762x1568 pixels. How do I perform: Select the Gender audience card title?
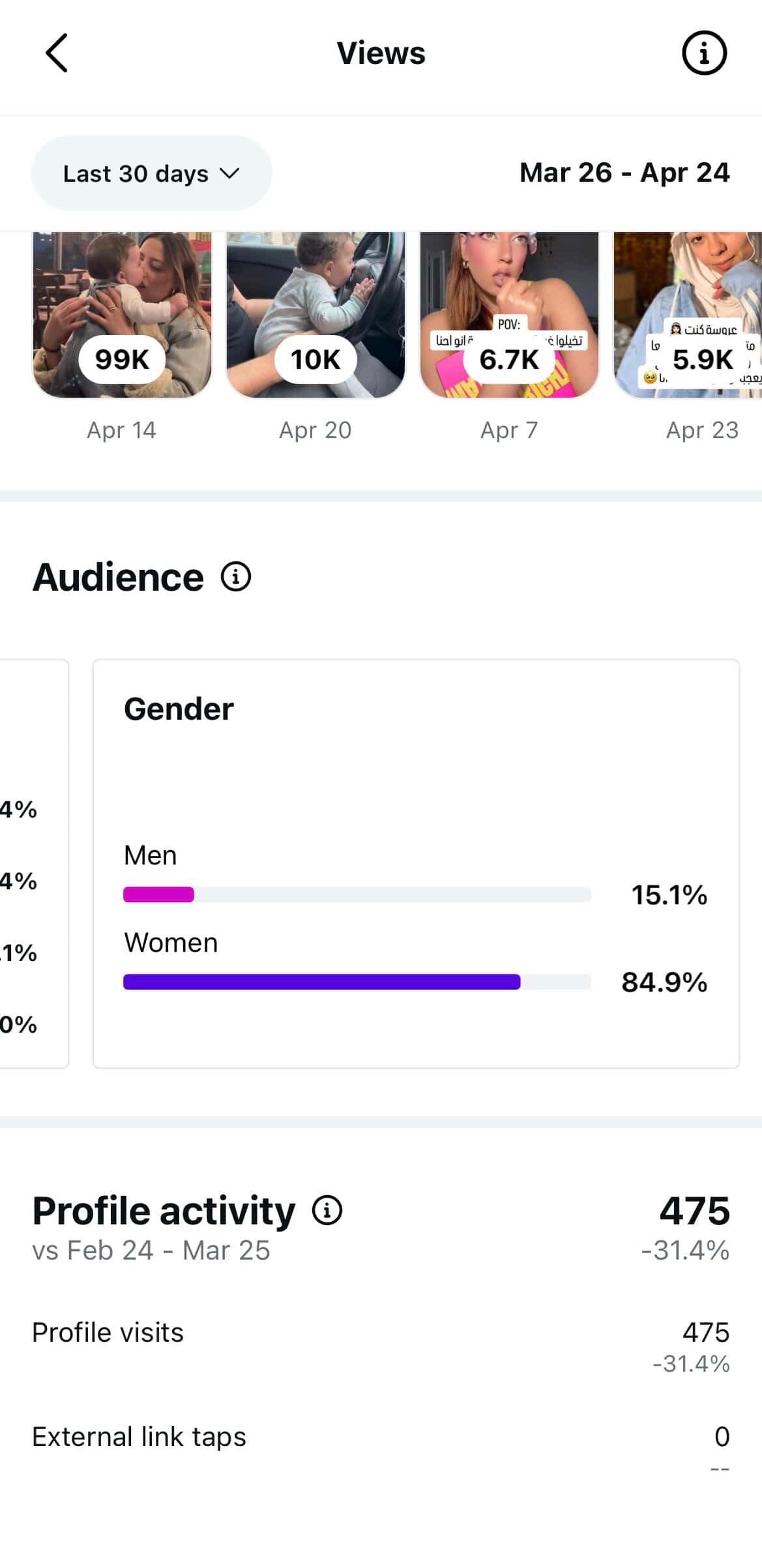tap(179, 709)
